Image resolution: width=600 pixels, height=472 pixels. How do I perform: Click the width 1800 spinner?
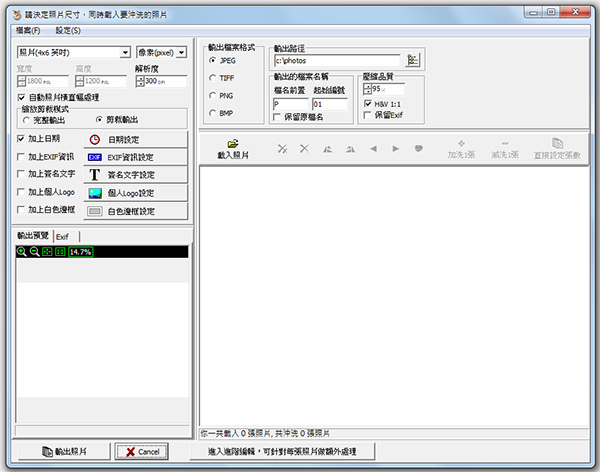21,81
